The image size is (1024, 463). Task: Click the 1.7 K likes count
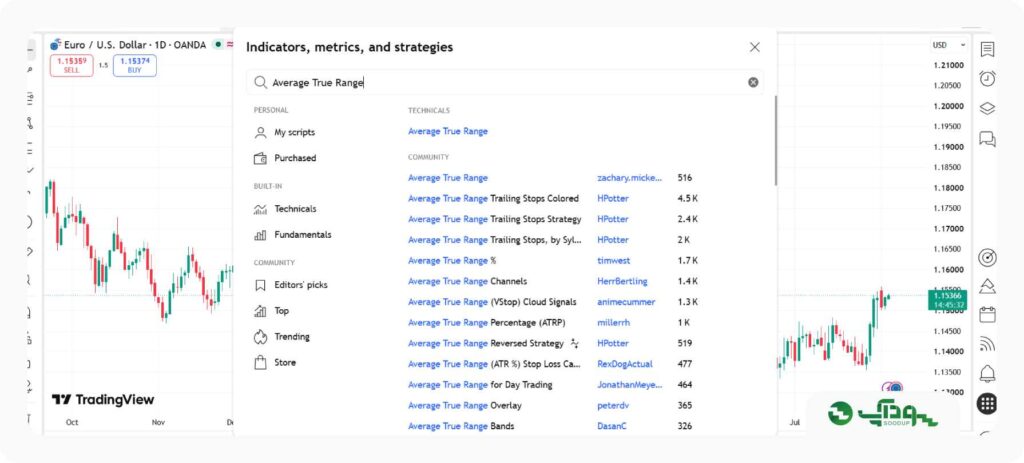tap(688, 261)
